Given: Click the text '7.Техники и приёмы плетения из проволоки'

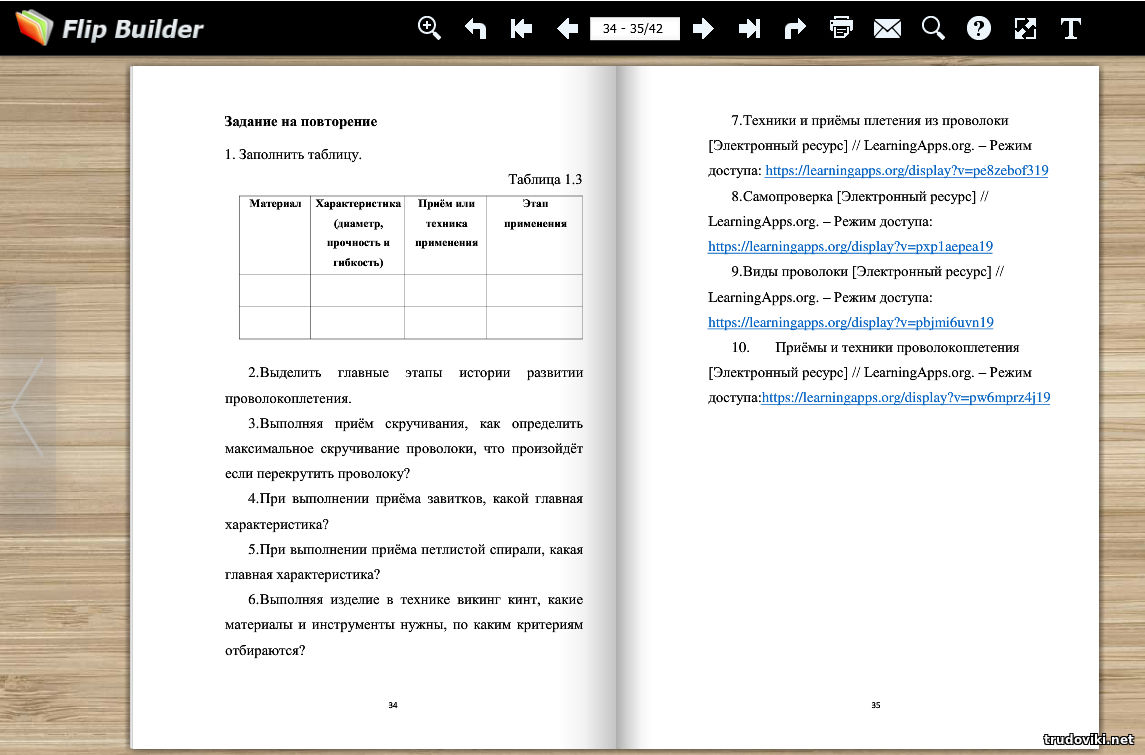Looking at the screenshot, I should 870,120.
